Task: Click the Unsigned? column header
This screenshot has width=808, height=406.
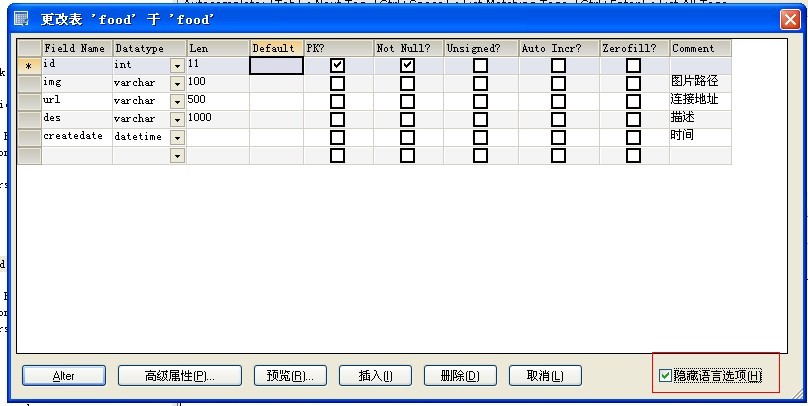Action: 481,48
